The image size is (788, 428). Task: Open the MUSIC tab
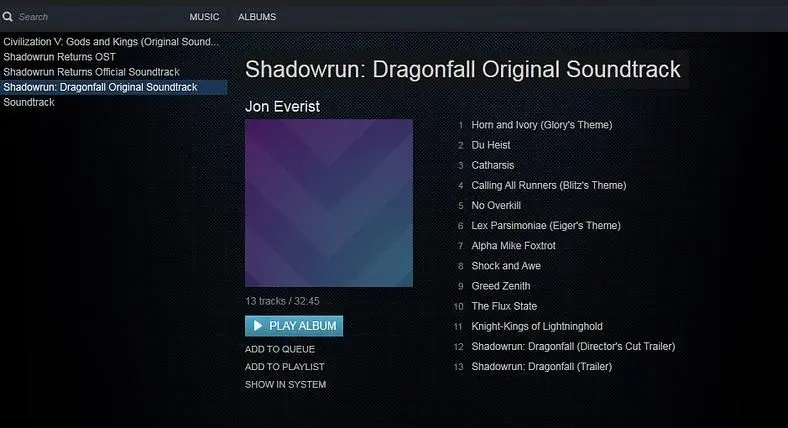[x=204, y=17]
